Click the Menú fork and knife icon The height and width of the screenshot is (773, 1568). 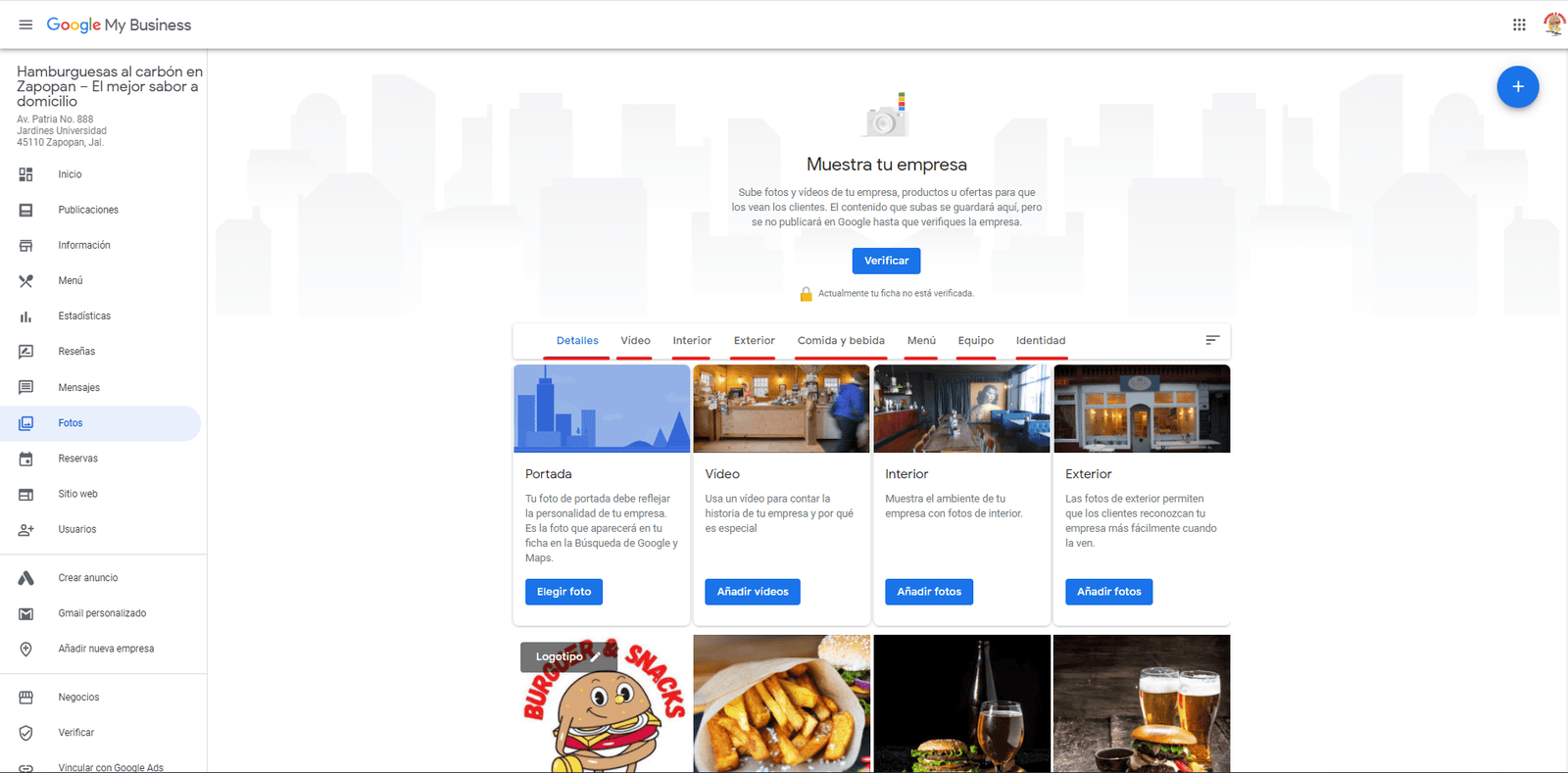tap(25, 281)
